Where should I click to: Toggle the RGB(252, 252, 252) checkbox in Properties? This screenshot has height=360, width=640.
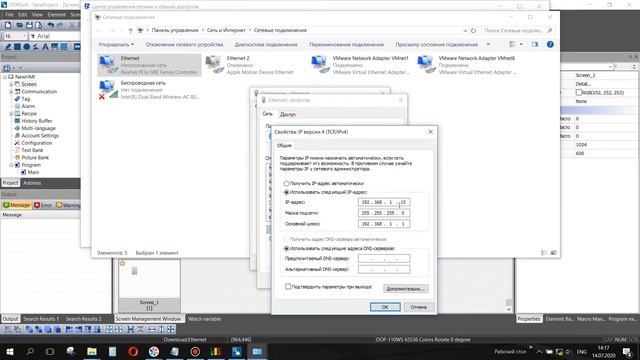click(x=578, y=93)
